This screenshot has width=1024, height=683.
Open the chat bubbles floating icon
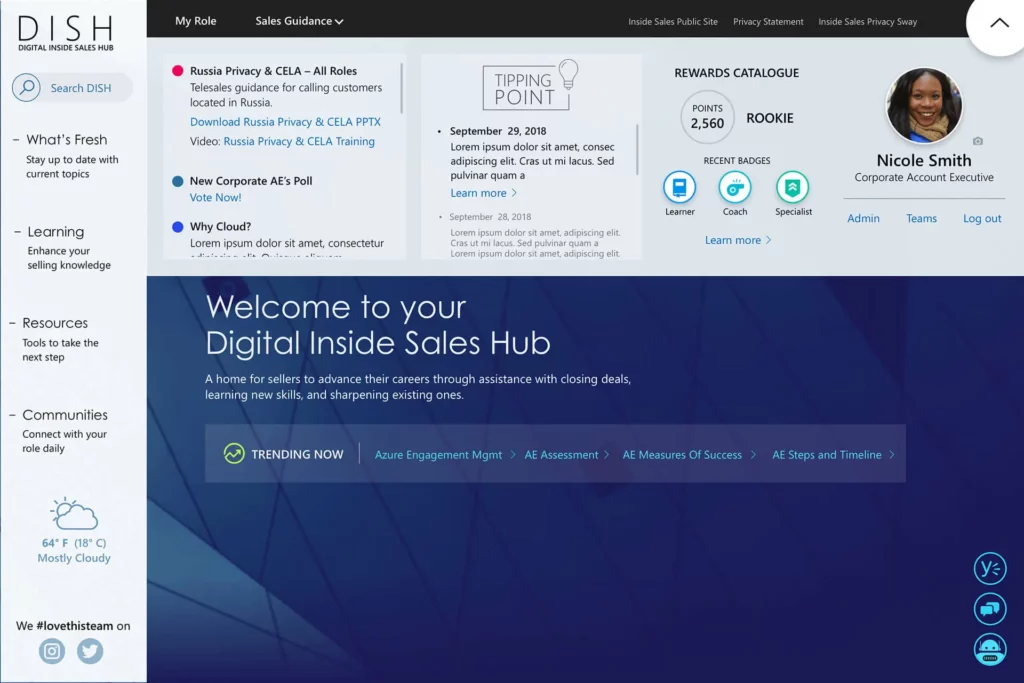coord(989,608)
